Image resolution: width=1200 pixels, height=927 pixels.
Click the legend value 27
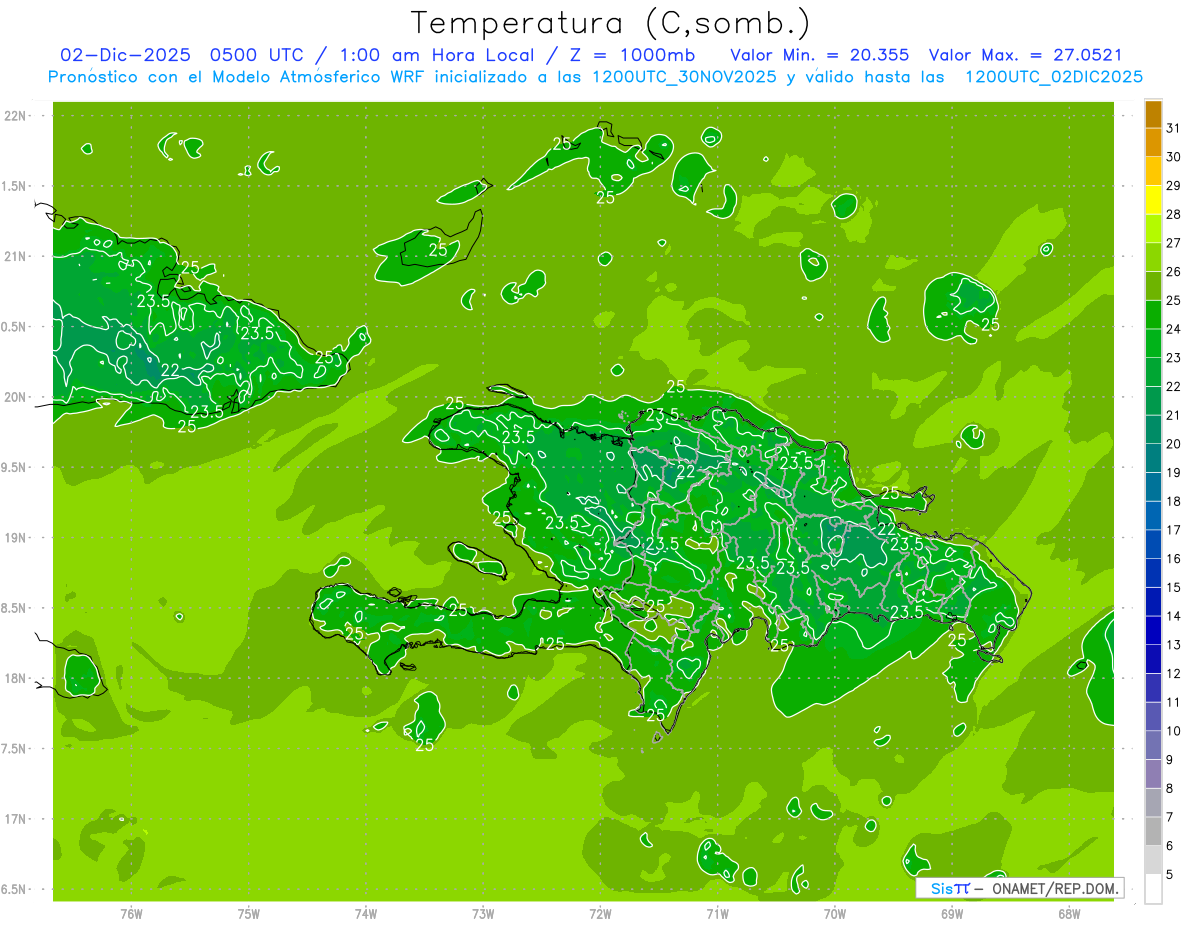(1173, 242)
